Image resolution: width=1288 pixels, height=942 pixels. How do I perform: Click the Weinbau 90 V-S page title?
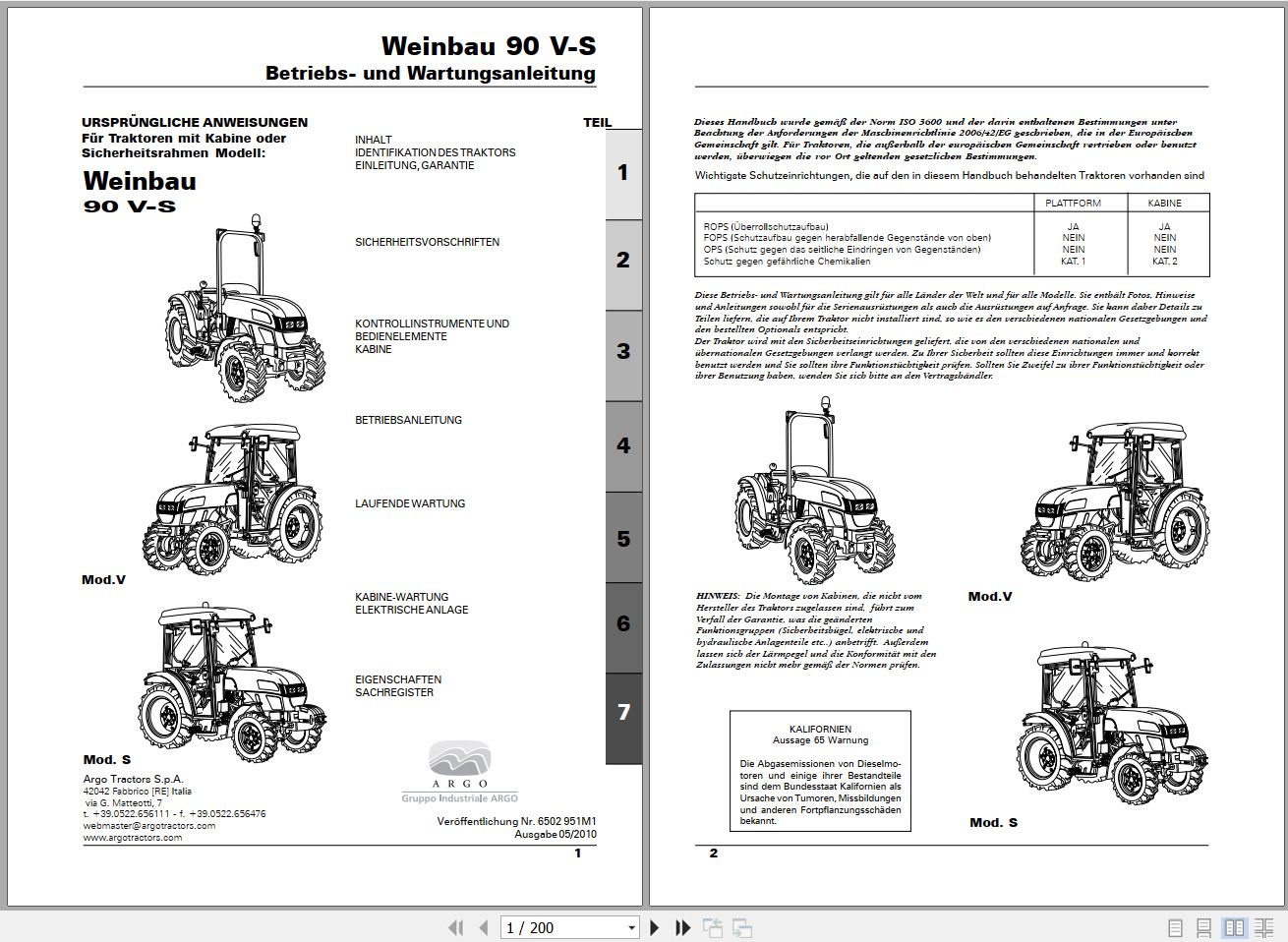point(489,46)
